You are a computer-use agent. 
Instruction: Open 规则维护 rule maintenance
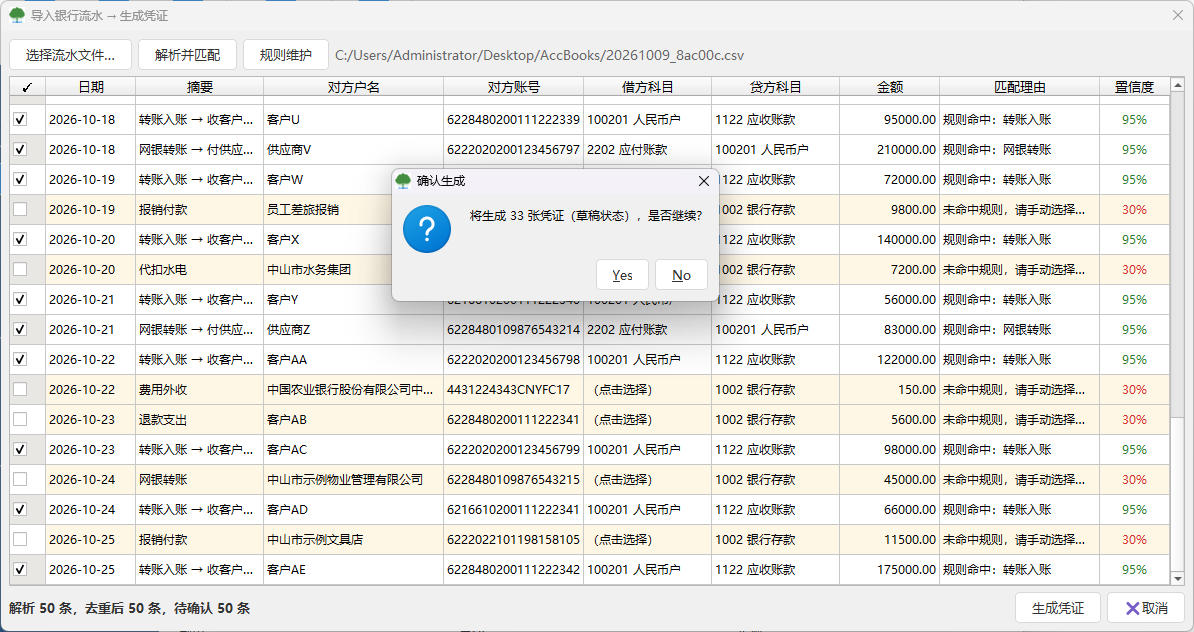[x=286, y=55]
